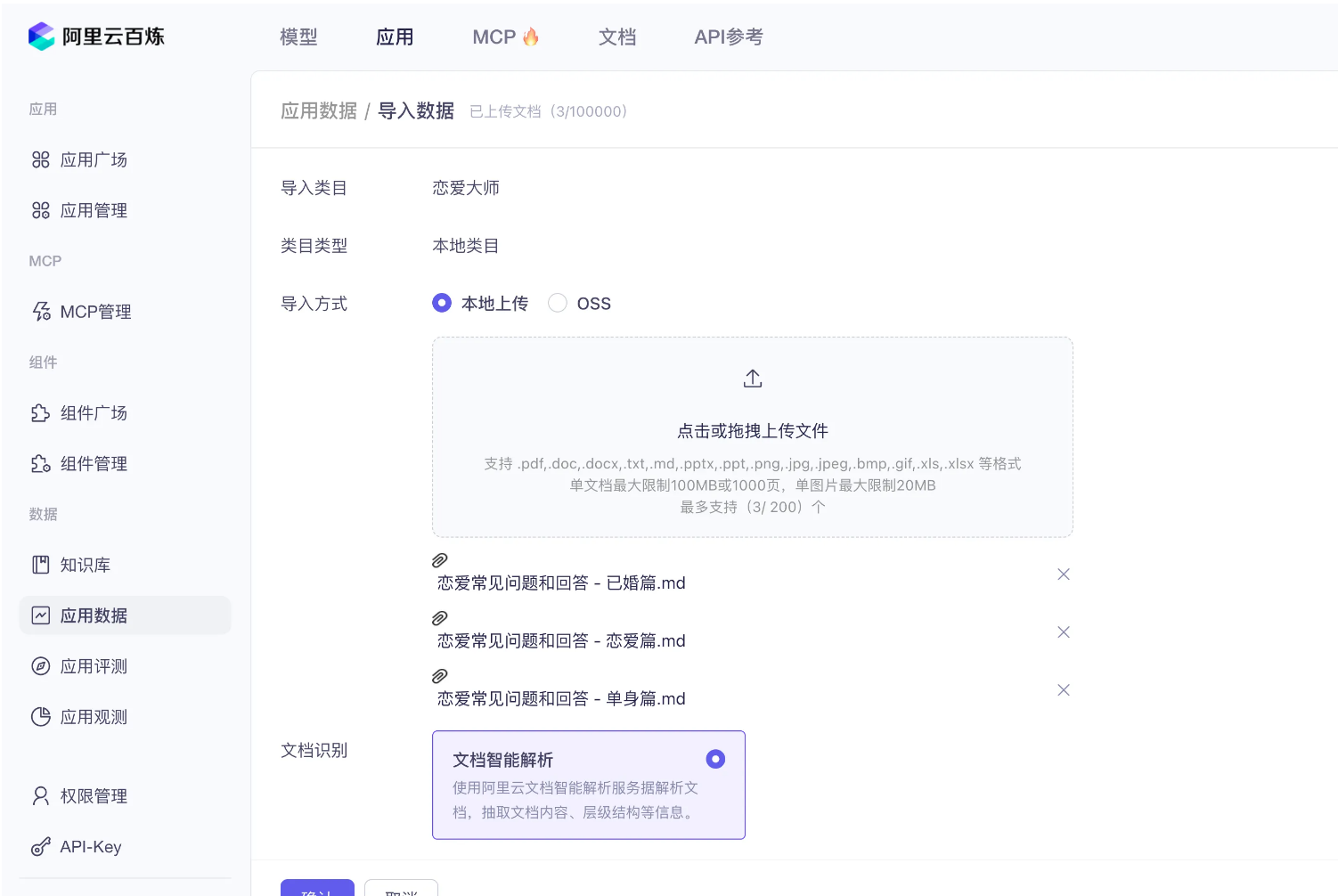Image resolution: width=1338 pixels, height=896 pixels.
Task: Open 应用评测 compass icon
Action: coord(41,666)
